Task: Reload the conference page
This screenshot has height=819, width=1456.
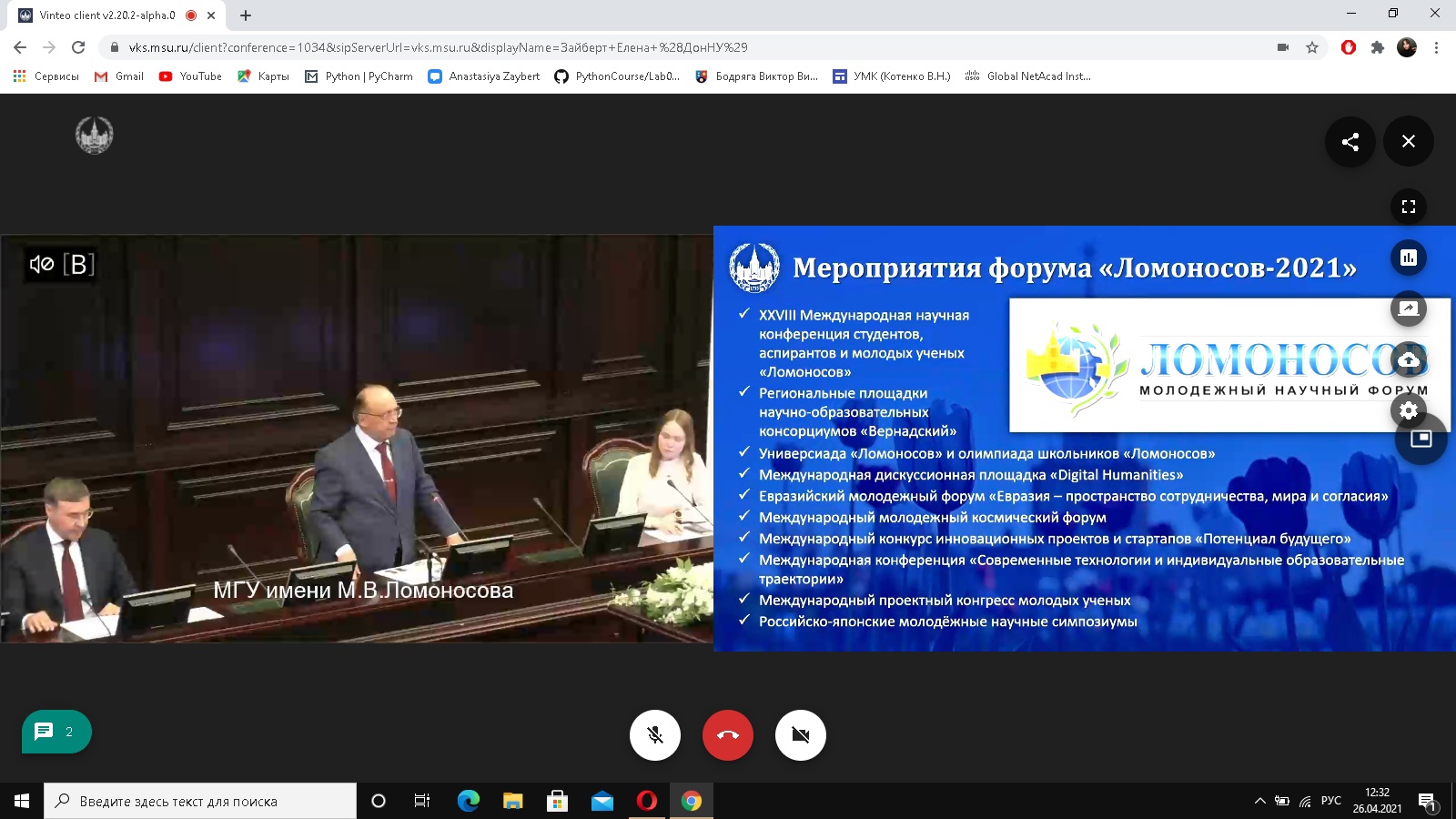Action: click(x=78, y=47)
